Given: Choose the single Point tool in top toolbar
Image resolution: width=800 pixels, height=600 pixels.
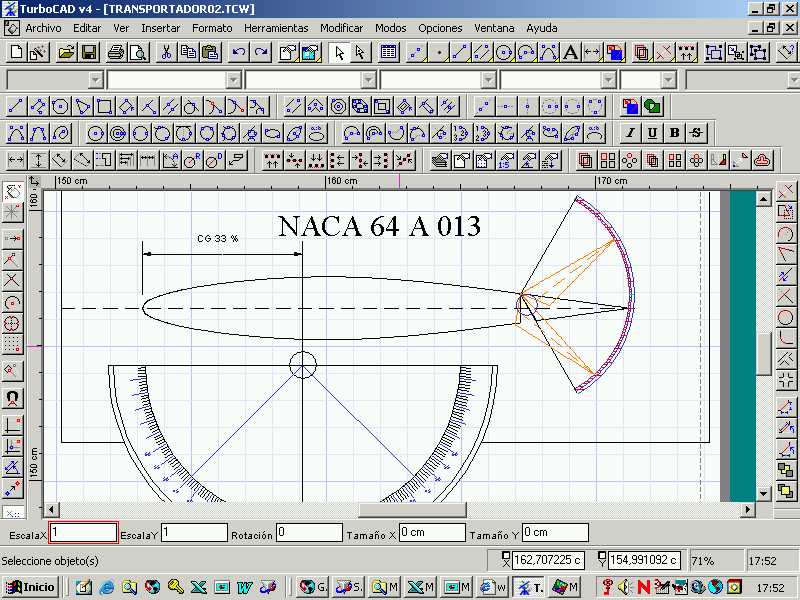Looking at the screenshot, I should coord(439,52).
